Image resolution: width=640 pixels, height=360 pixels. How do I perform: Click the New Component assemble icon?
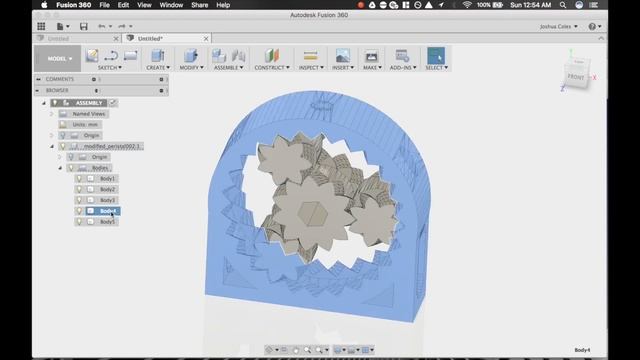[x=219, y=56]
